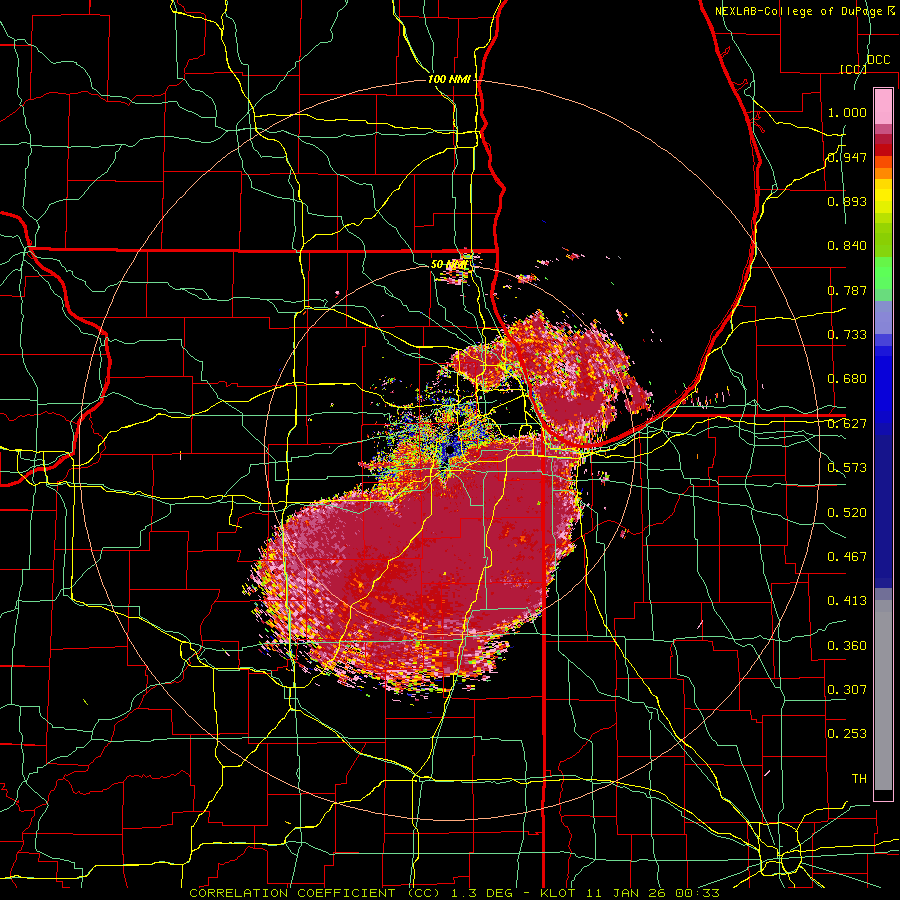Click the [CC] label above the color bar
Screen dimensions: 900x900
coord(853,69)
